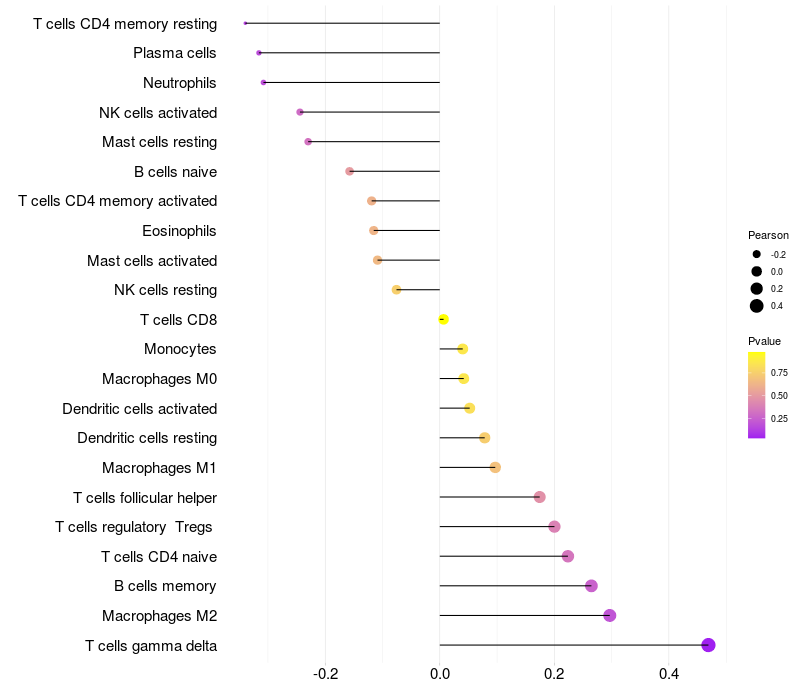Click the 0.0 x-axis tick label

[x=440, y=674]
